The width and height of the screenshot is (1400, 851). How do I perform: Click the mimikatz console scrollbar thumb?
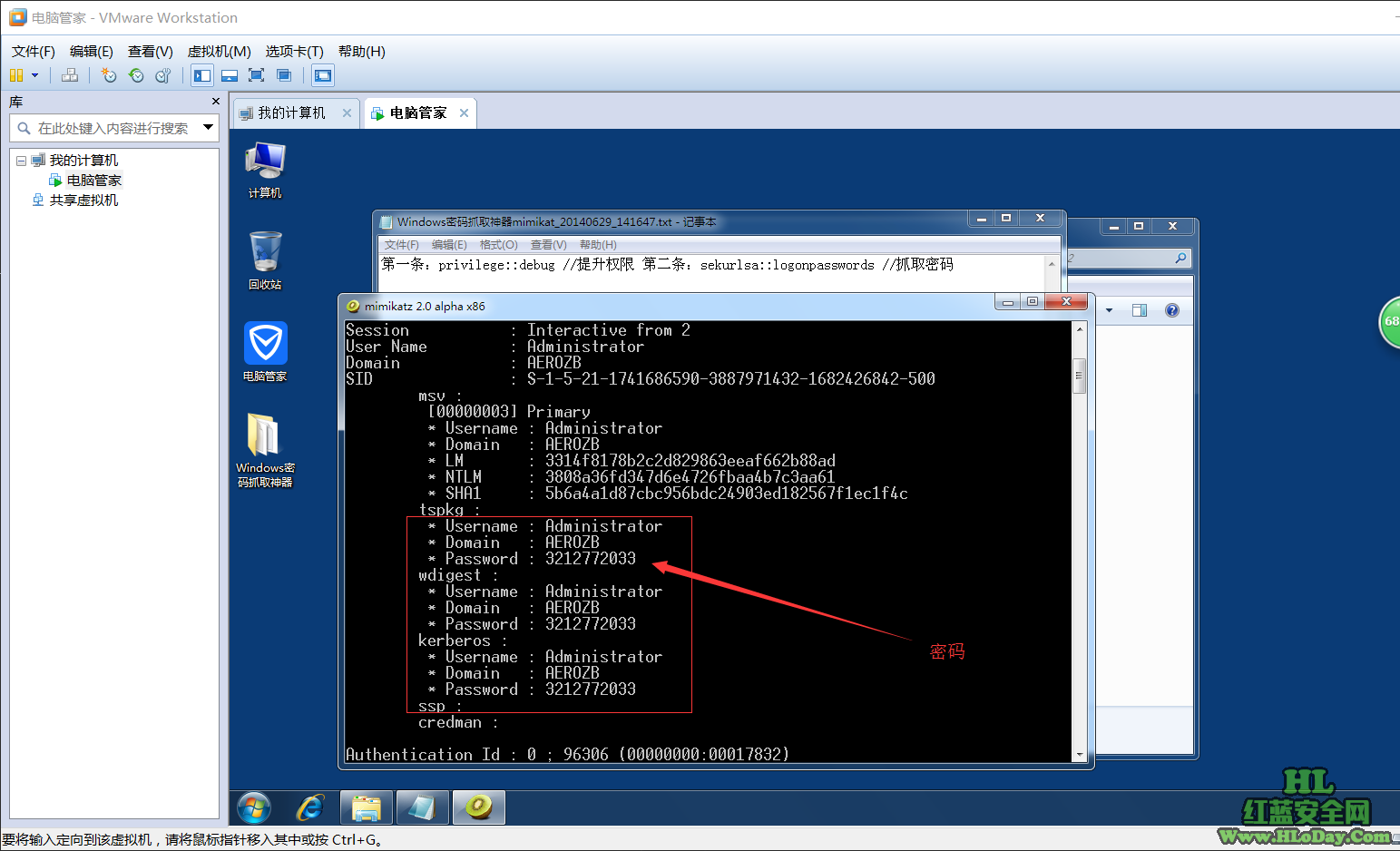1079,375
